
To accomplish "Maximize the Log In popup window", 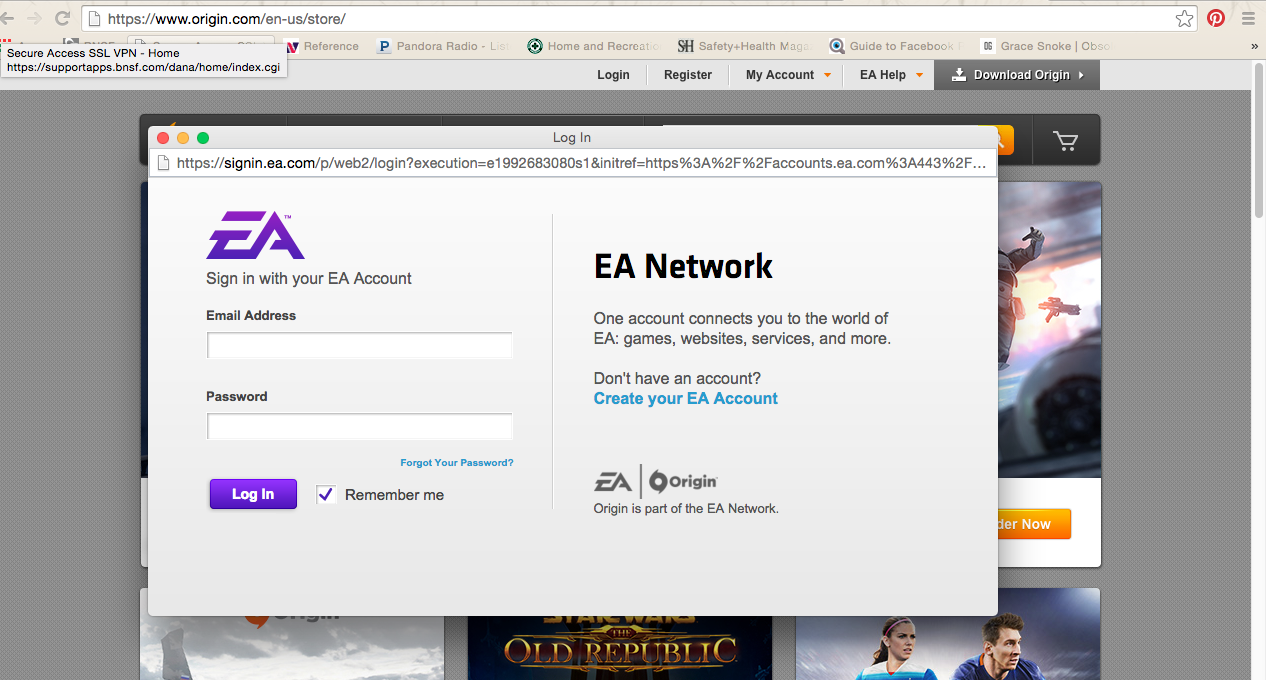I will tap(203, 138).
